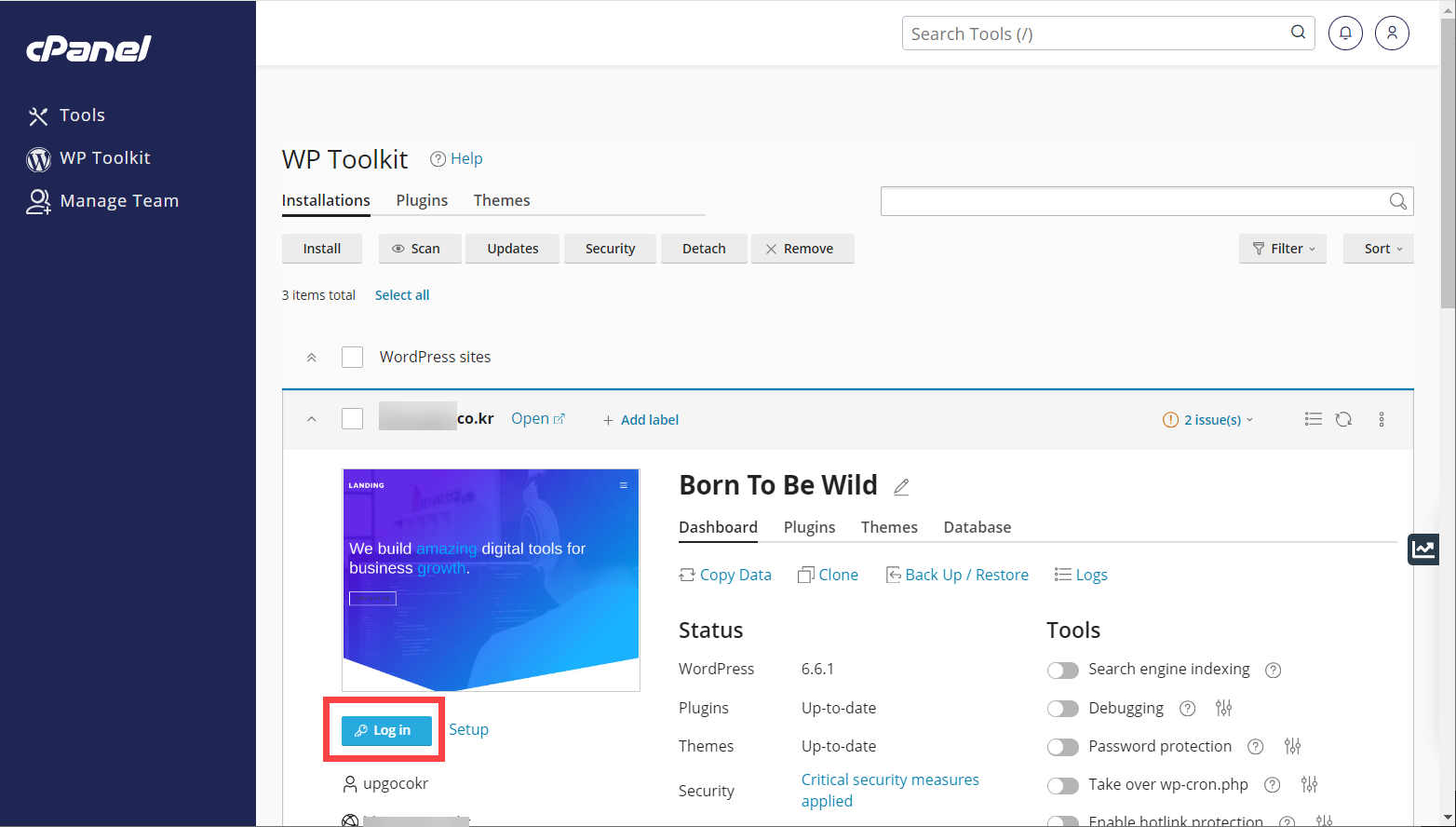1456x827 pixels.
Task: Click the Updates button
Action: [x=513, y=249]
